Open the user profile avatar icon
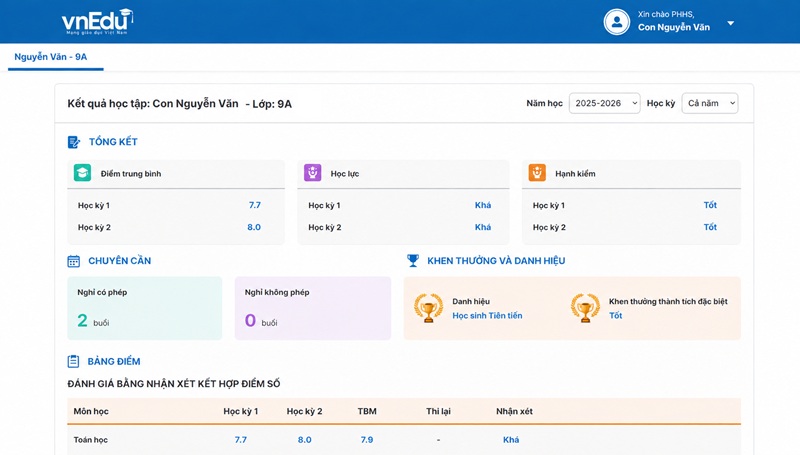 (x=617, y=22)
